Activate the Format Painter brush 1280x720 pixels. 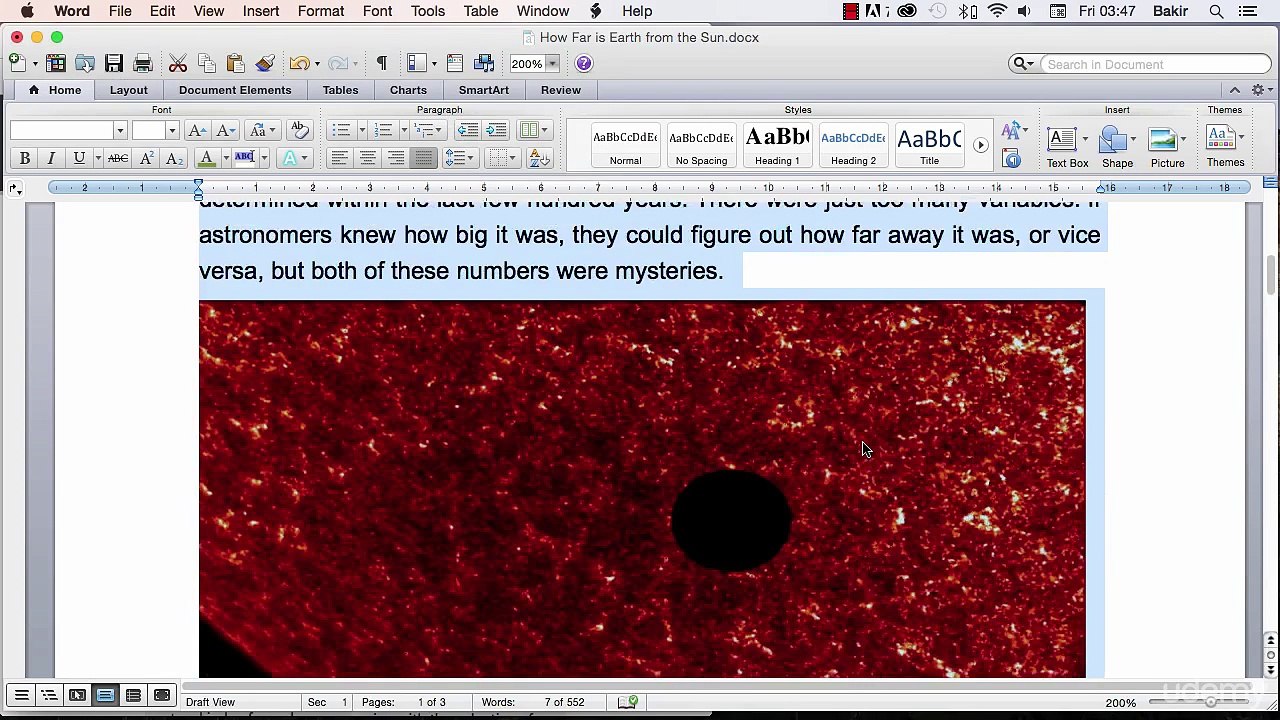(265, 64)
